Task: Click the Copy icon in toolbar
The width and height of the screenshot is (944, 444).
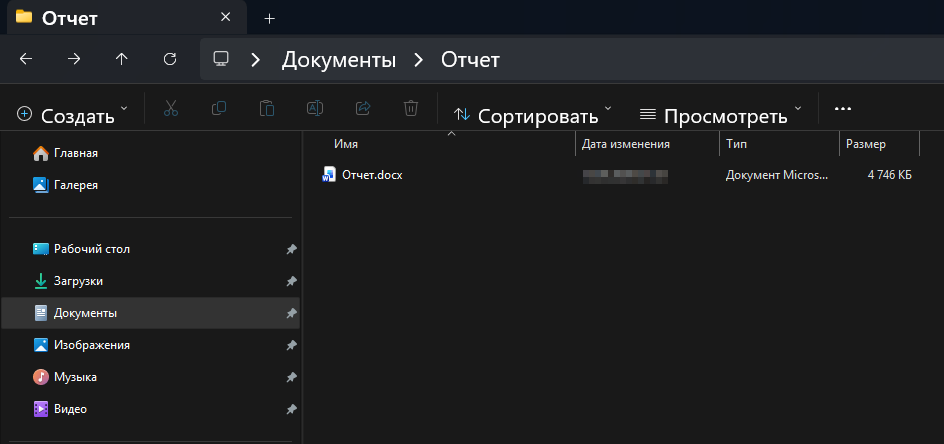Action: [219, 108]
